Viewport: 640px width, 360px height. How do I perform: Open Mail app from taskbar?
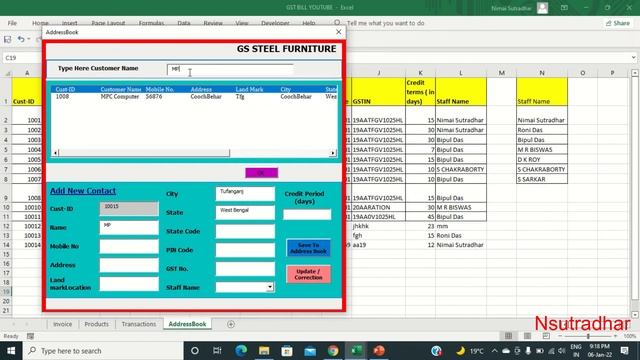click(310, 351)
